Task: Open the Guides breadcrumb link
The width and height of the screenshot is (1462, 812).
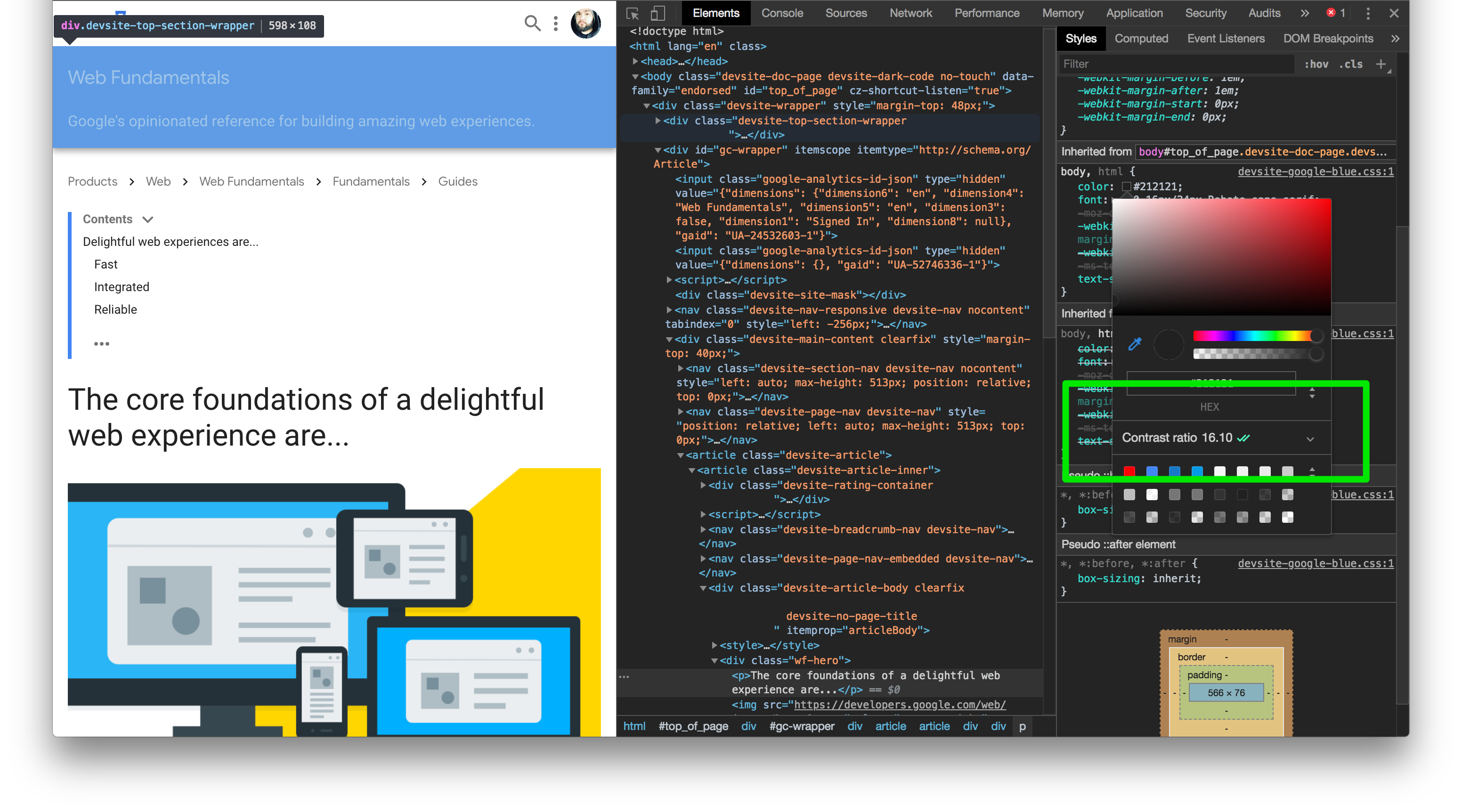Action: pos(457,182)
